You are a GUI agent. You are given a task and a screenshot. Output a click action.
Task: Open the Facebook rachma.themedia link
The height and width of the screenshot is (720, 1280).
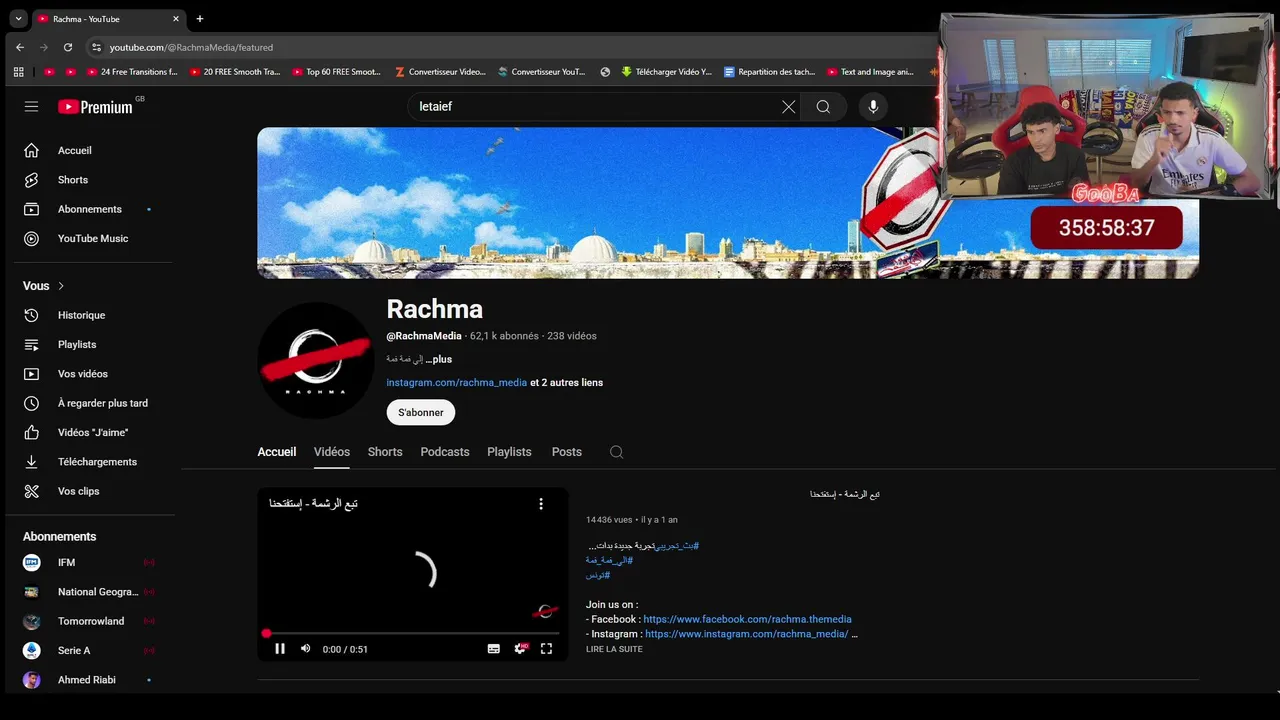point(747,620)
